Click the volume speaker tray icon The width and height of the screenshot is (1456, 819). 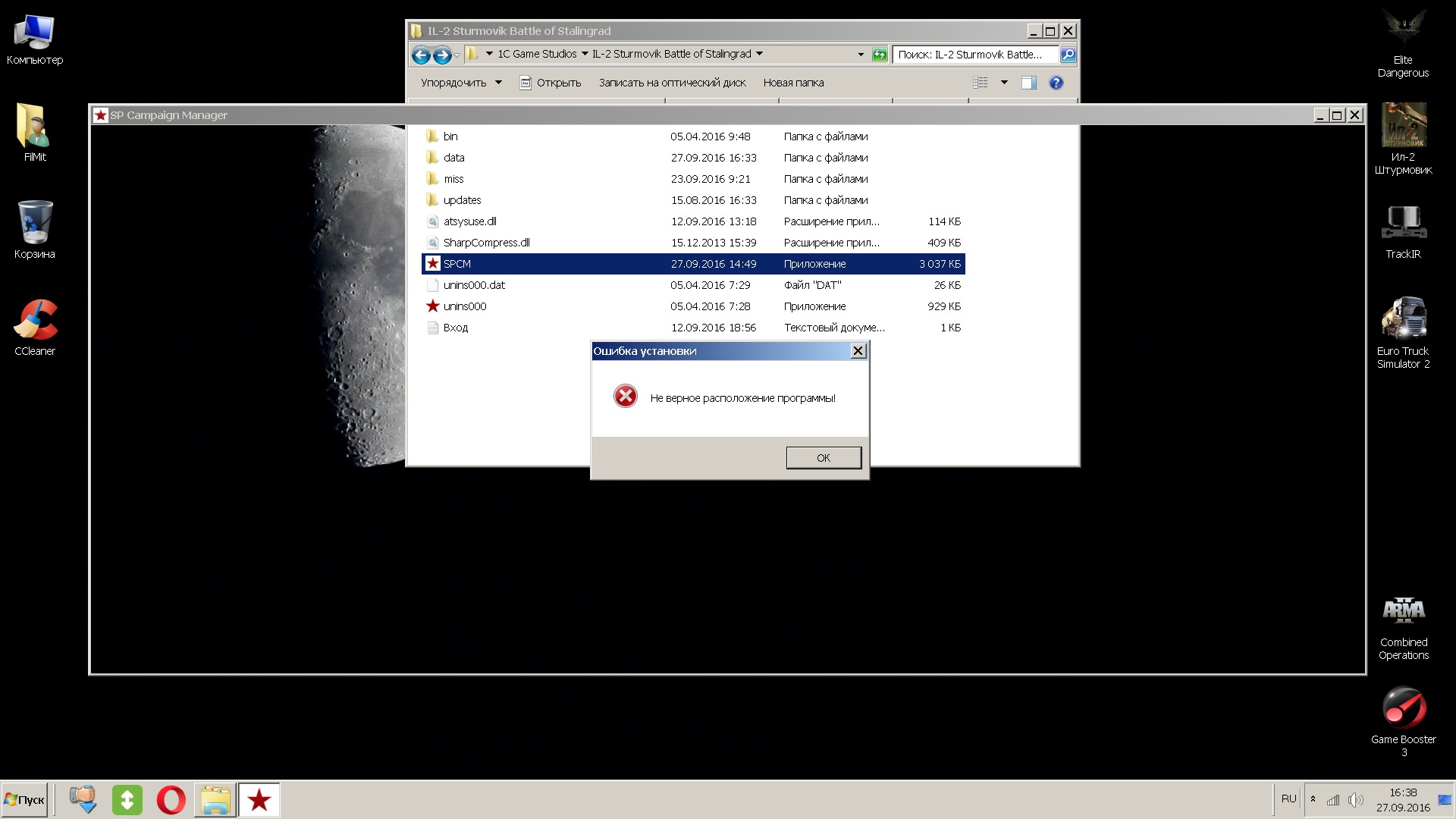click(1355, 799)
